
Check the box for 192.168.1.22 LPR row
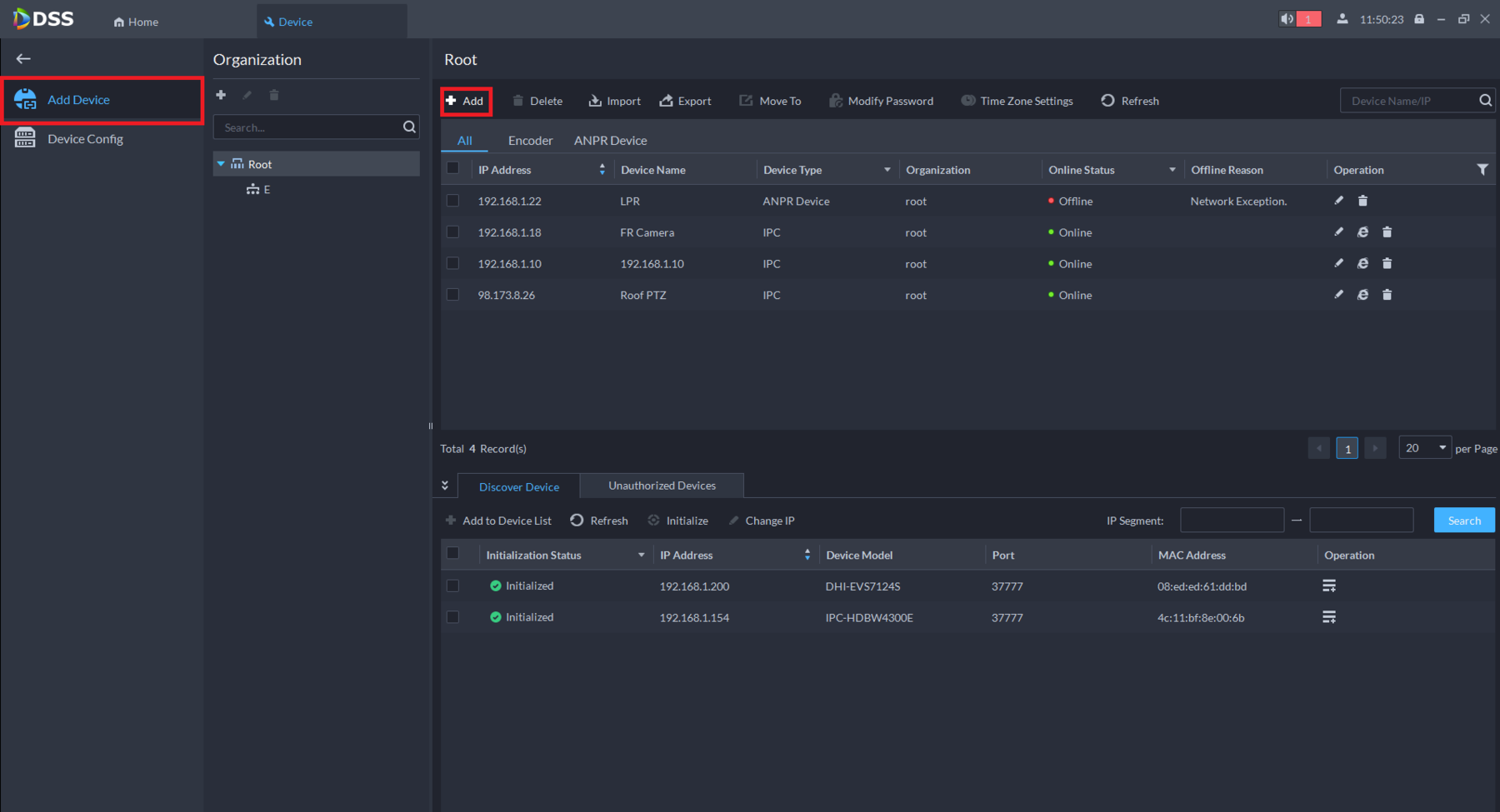pyautogui.click(x=452, y=201)
